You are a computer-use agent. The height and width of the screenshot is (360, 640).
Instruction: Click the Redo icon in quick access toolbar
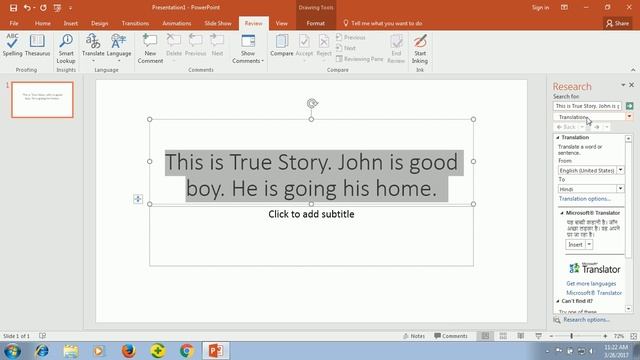coord(43,8)
